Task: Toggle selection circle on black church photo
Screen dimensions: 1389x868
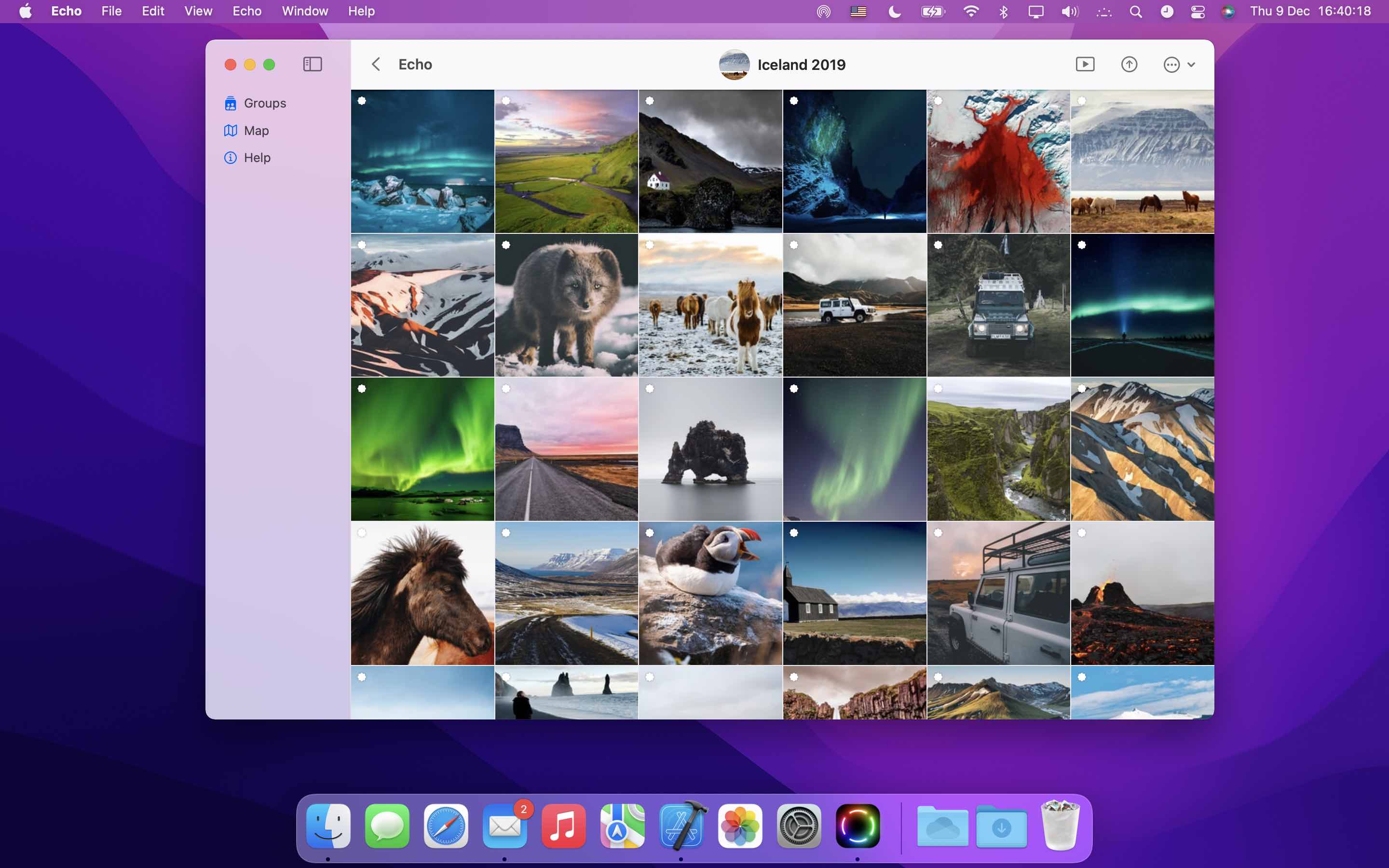Action: point(794,533)
